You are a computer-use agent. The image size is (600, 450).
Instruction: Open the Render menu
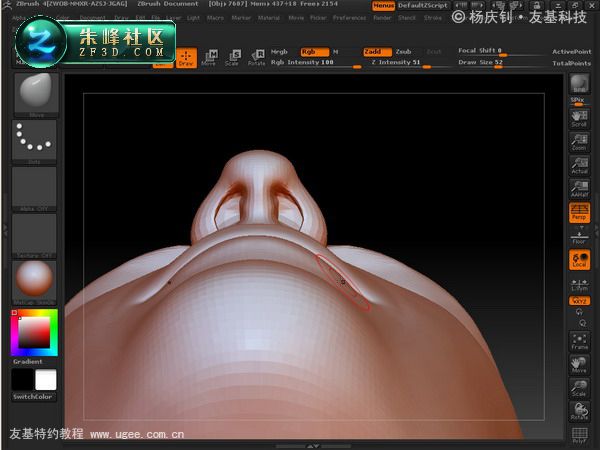382,18
